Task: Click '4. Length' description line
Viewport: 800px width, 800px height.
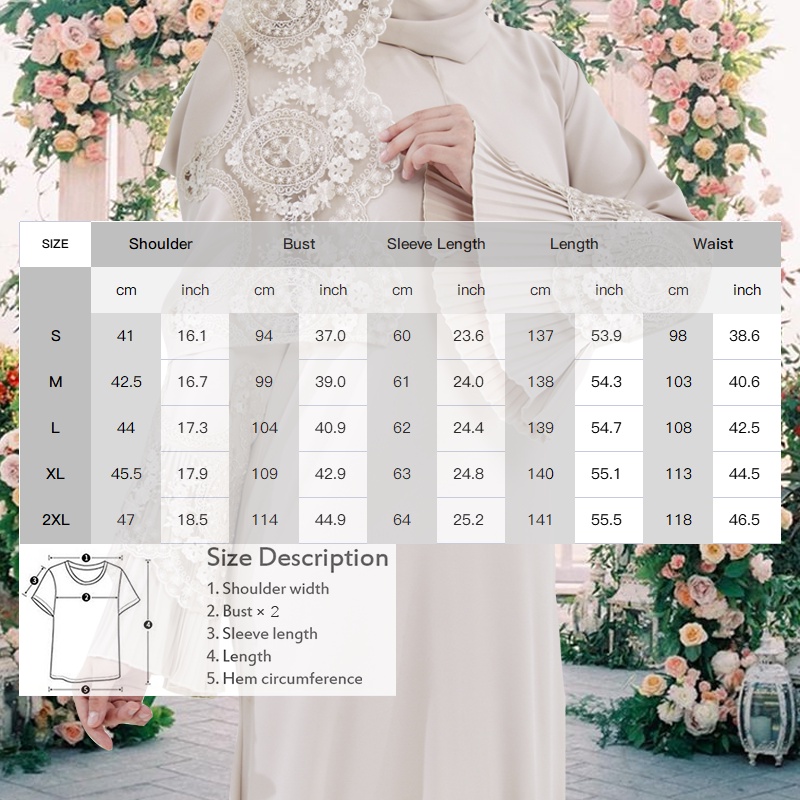Action: point(239,657)
